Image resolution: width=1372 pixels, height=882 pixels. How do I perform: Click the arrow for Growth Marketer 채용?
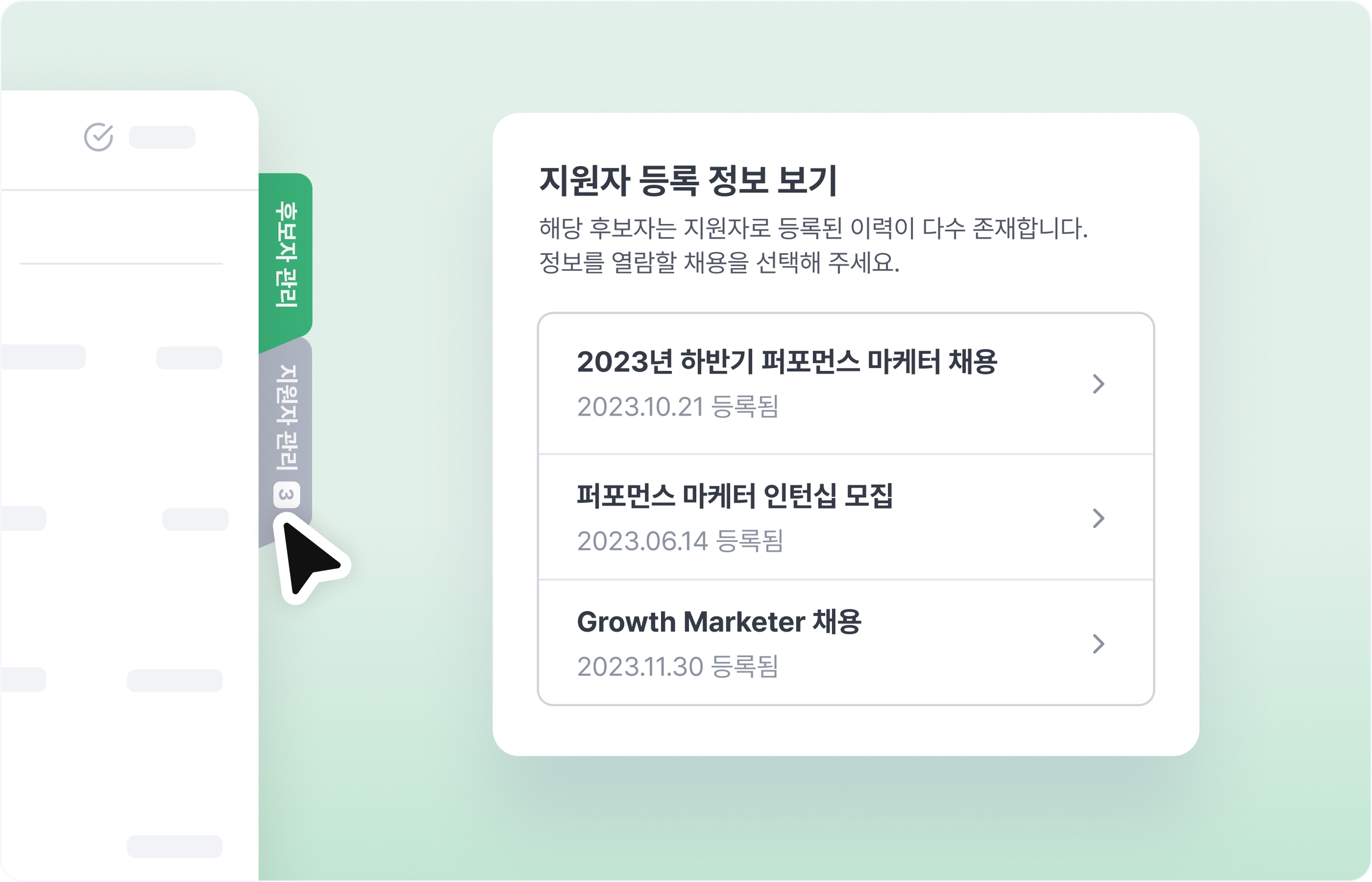pyautogui.click(x=1099, y=644)
